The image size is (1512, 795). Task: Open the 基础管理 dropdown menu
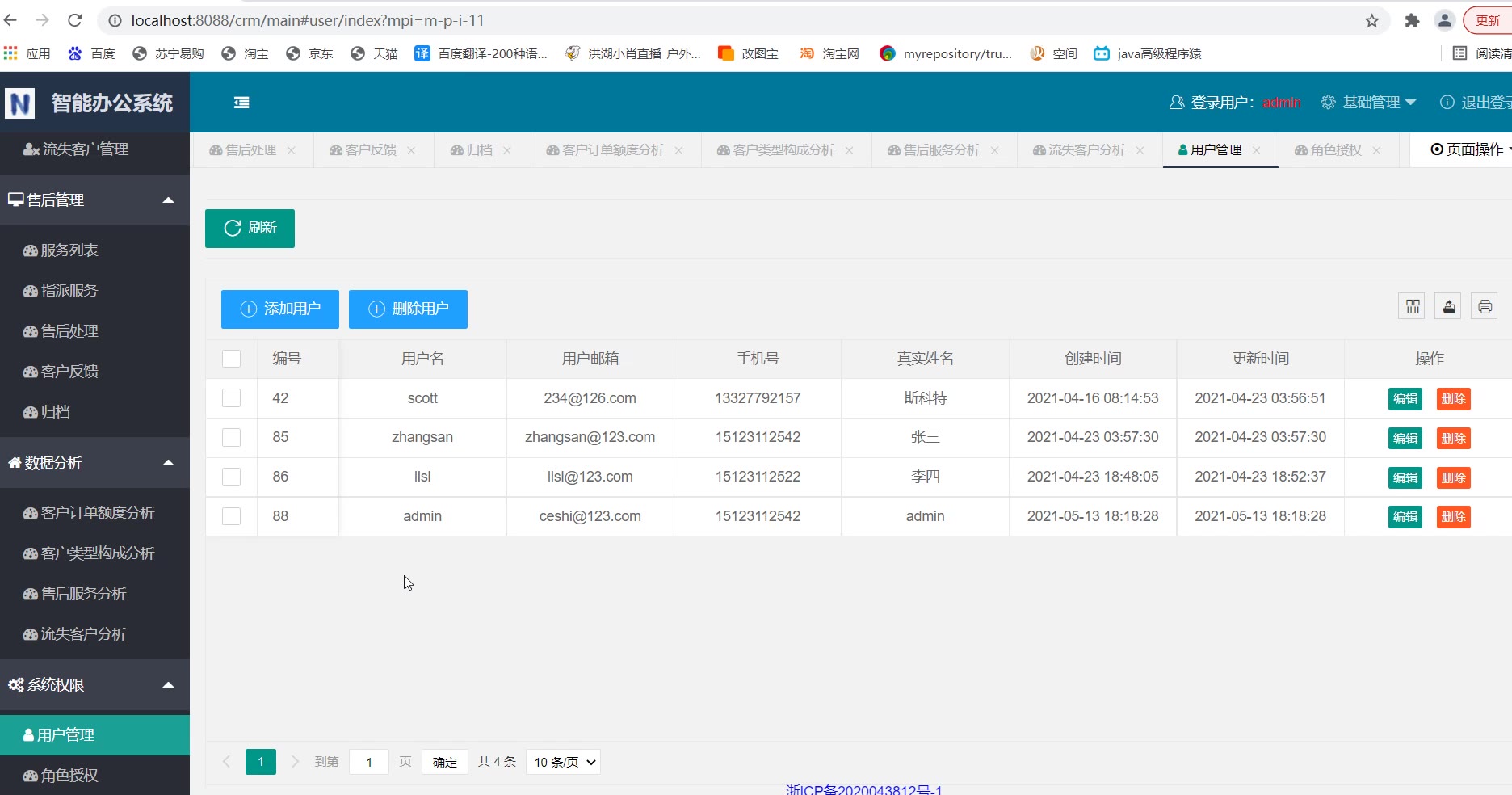[1370, 103]
